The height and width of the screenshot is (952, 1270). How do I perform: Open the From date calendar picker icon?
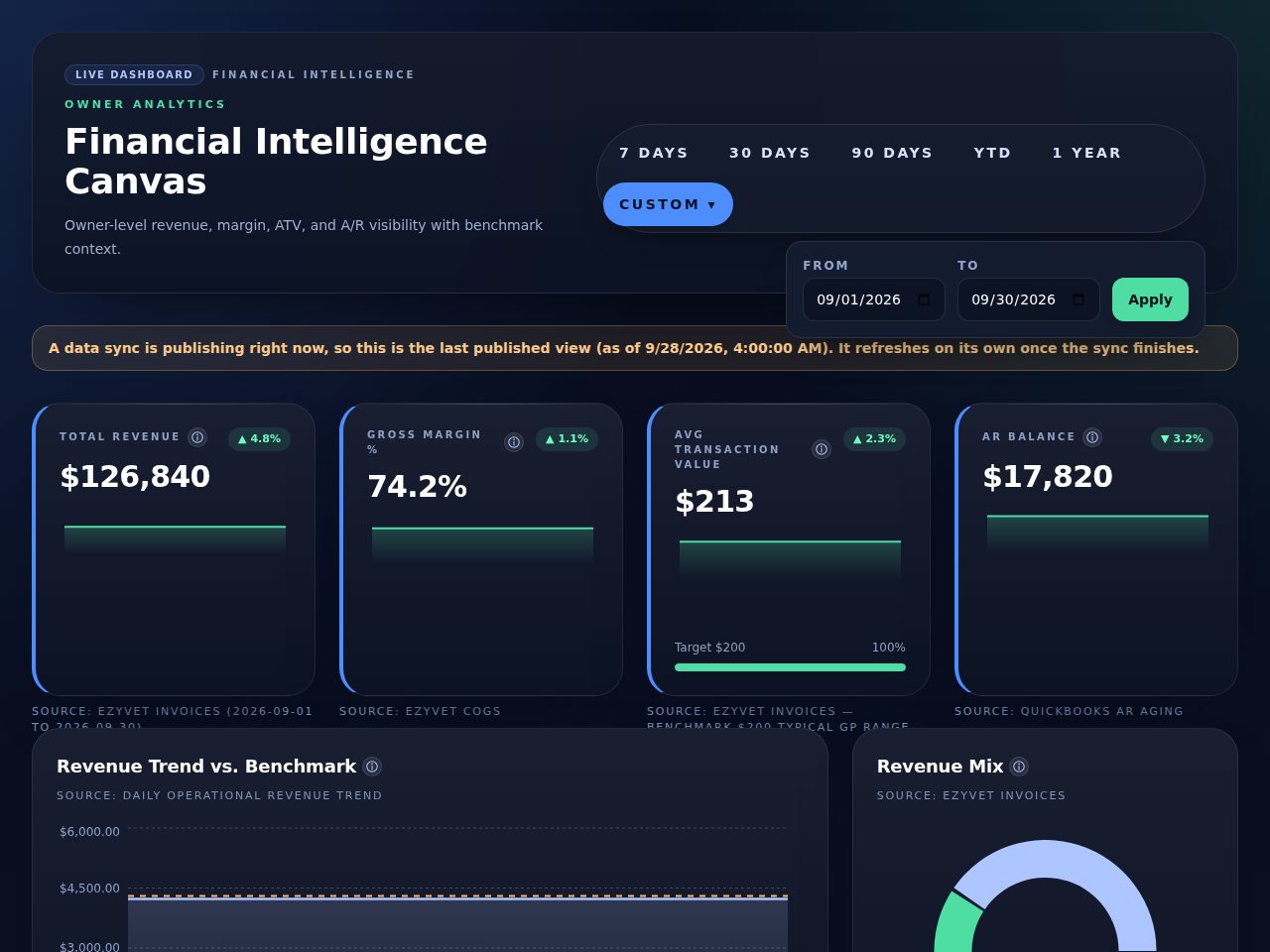[x=924, y=299]
